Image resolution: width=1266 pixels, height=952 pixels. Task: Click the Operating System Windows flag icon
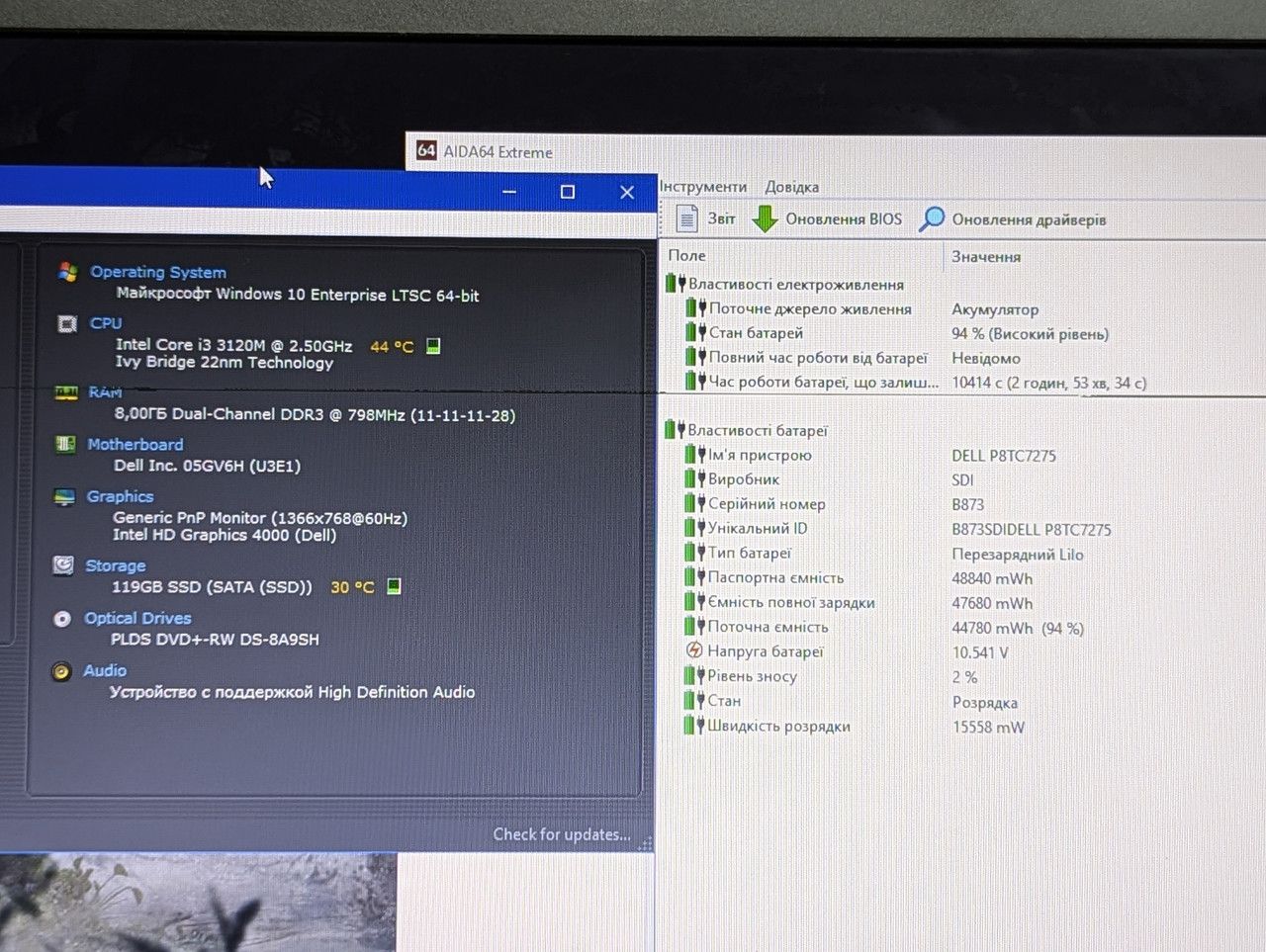point(68,272)
